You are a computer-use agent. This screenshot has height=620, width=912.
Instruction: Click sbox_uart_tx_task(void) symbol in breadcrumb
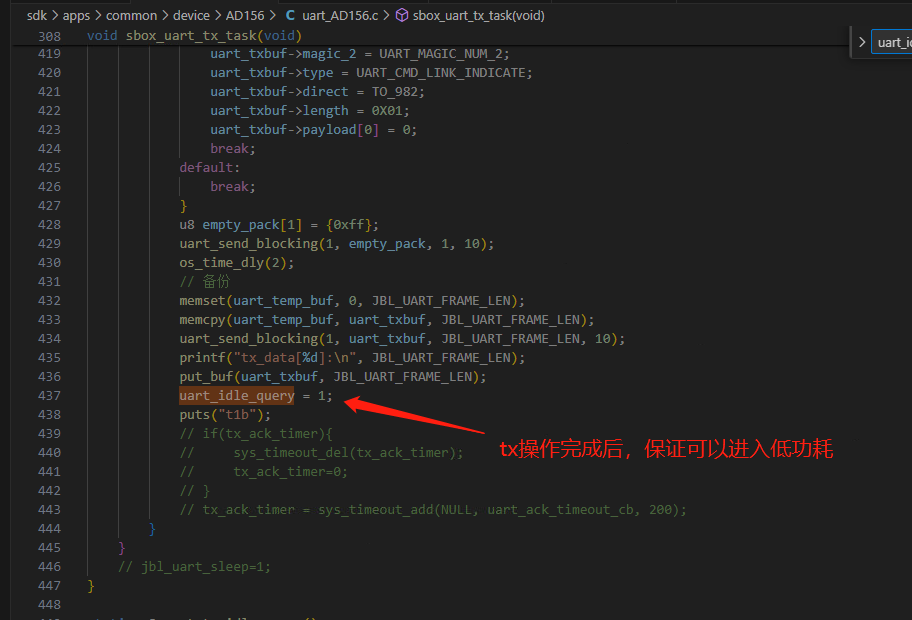click(479, 15)
